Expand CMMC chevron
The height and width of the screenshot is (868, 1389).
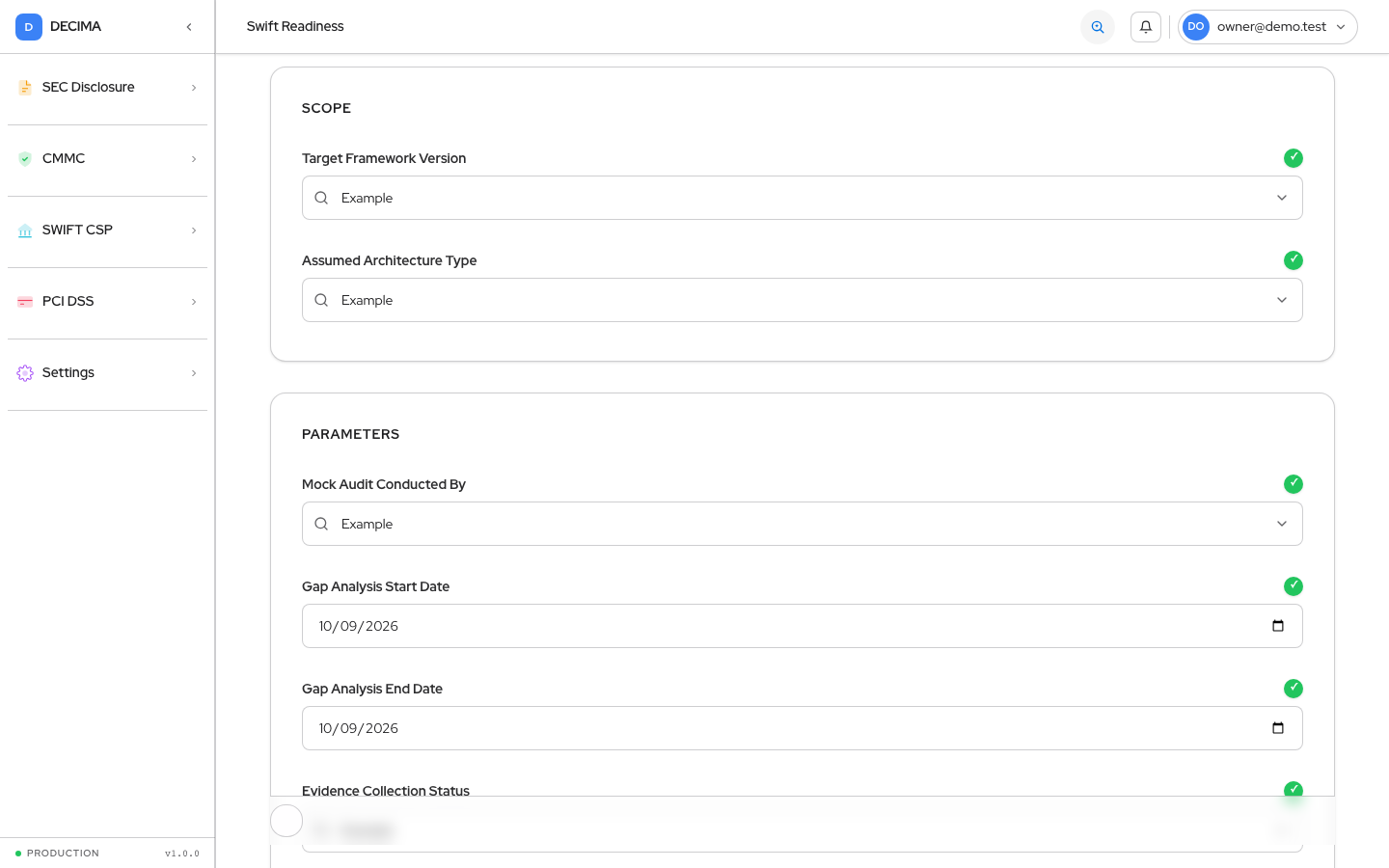[x=194, y=159]
